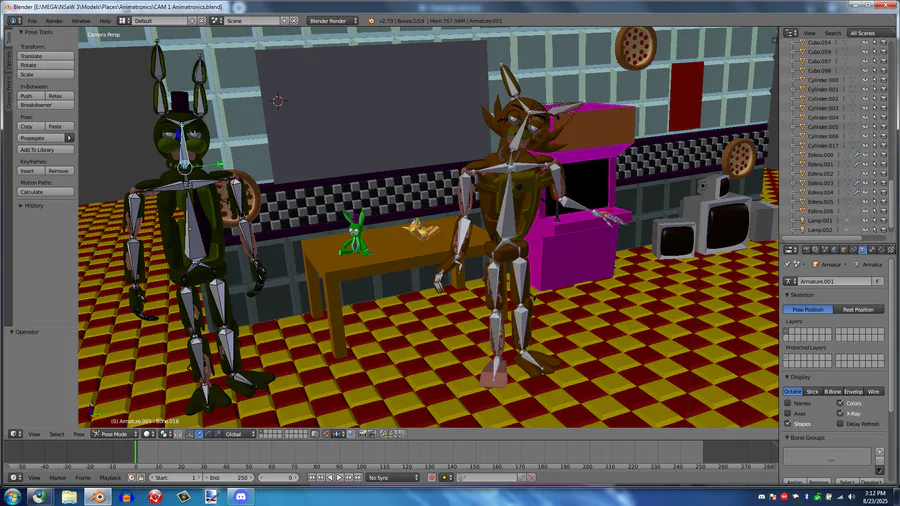Click the Jump to start frame control
The height and width of the screenshot is (506, 900).
tap(312, 477)
